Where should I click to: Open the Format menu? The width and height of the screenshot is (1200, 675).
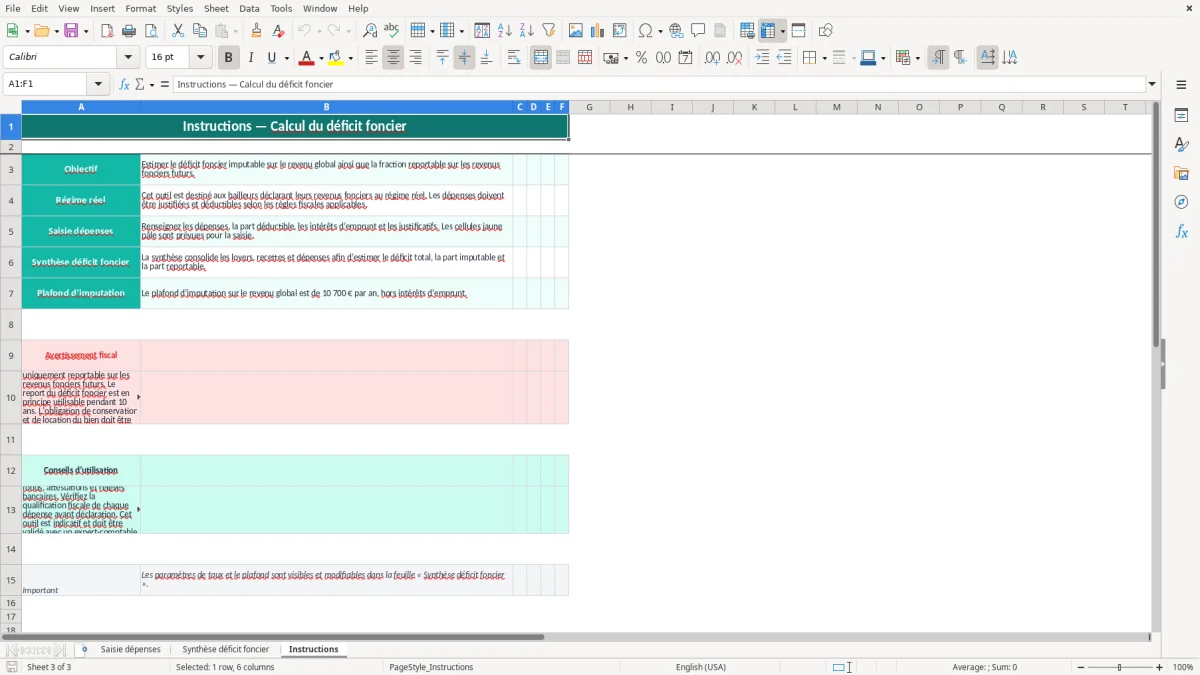(x=141, y=8)
